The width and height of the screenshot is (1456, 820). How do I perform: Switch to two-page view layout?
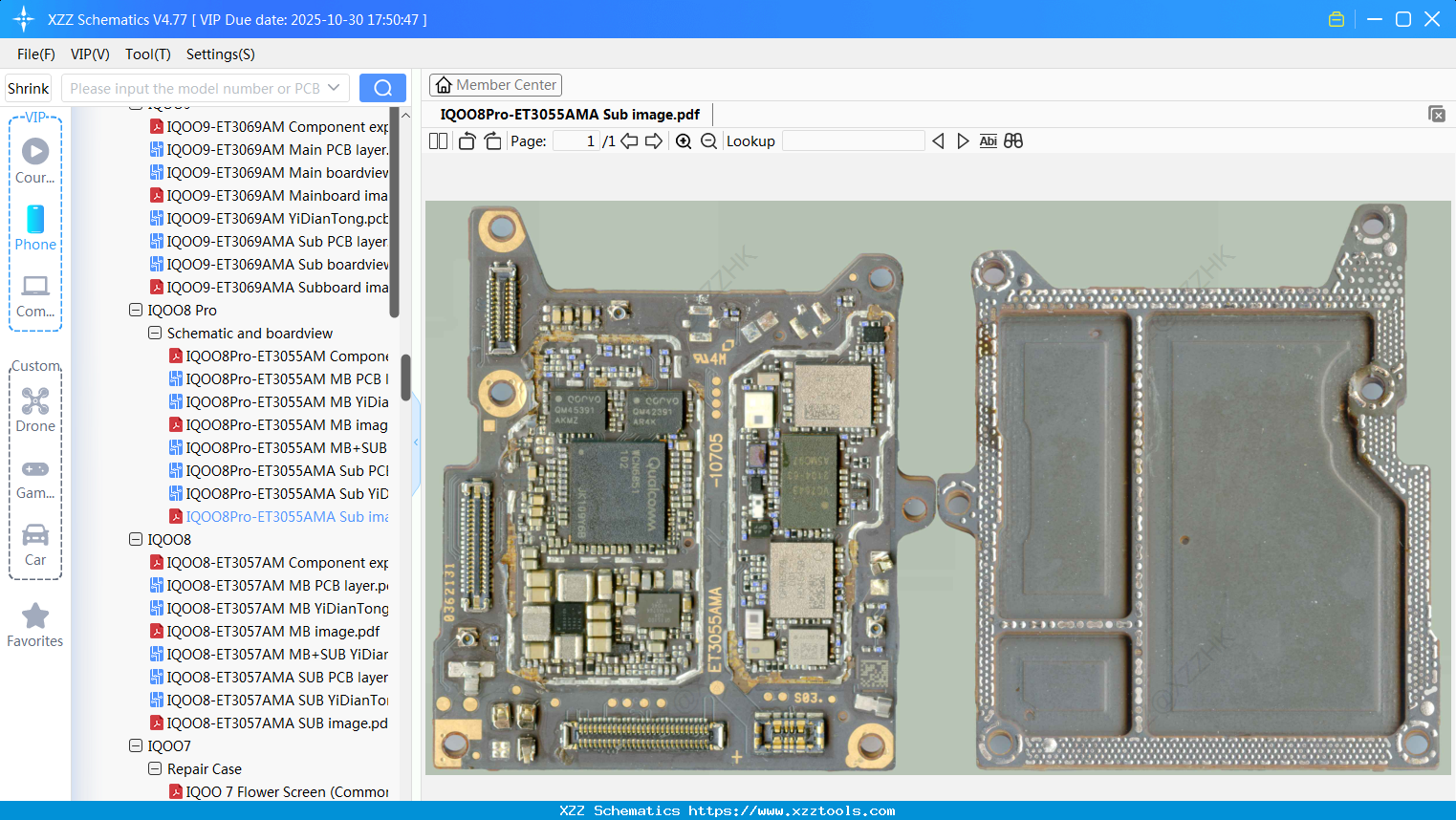pos(438,140)
